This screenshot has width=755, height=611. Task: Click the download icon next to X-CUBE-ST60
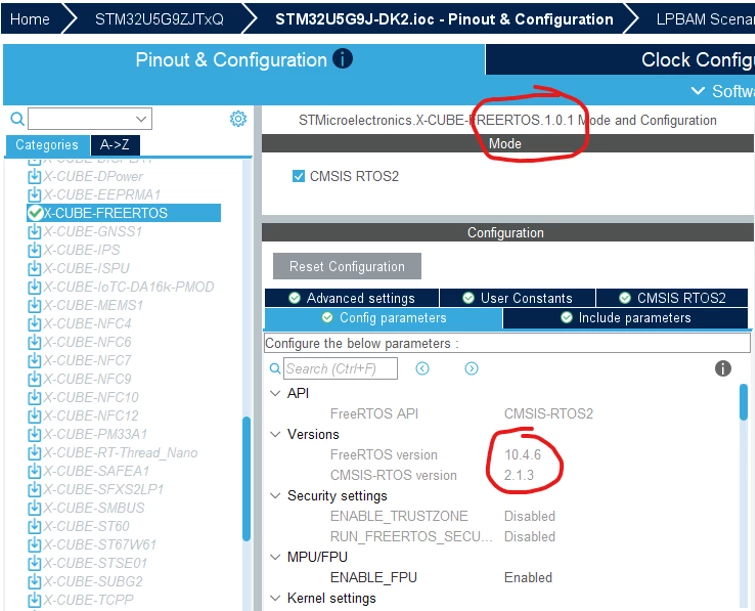pos(34,526)
